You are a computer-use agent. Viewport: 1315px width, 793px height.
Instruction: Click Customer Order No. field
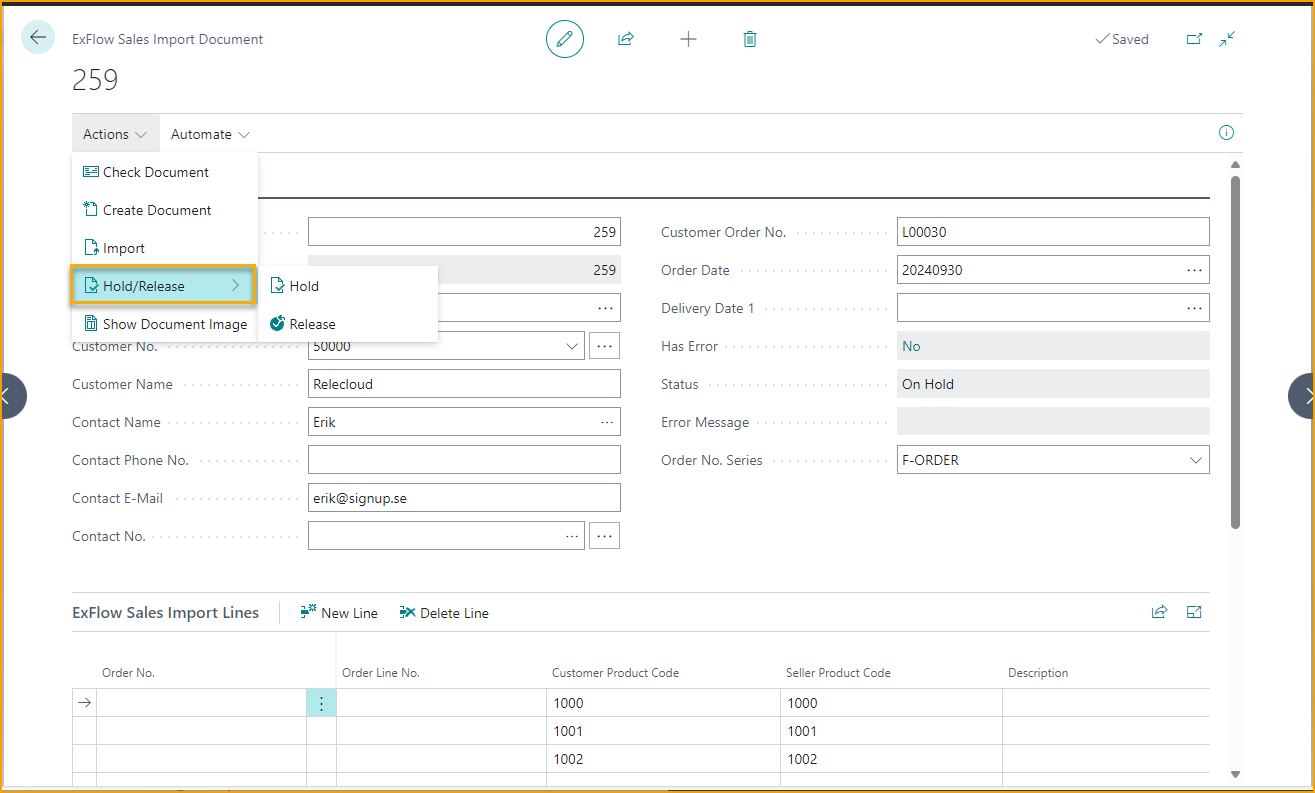(x=1053, y=232)
